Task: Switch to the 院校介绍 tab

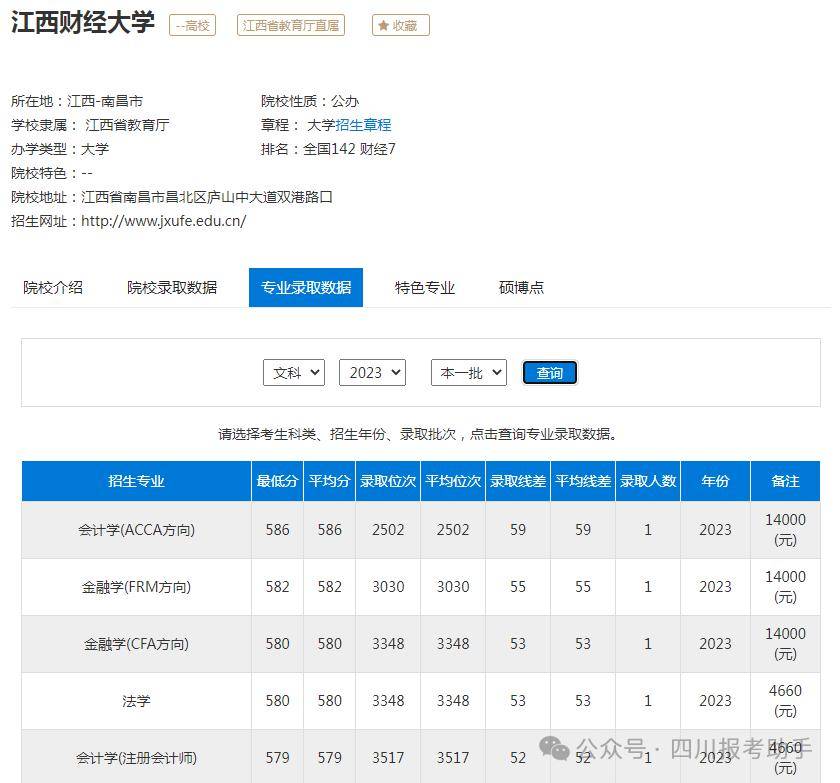Action: pos(53,288)
